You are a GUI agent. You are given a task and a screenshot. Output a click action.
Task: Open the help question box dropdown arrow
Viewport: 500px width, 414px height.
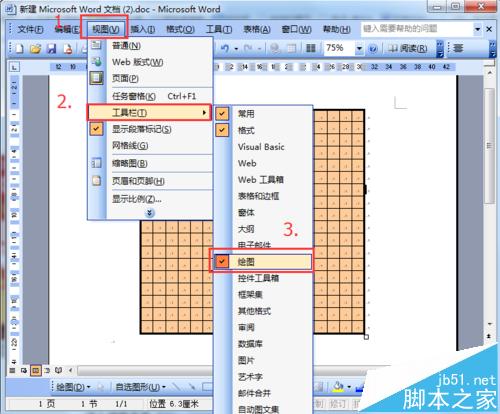[x=477, y=29]
